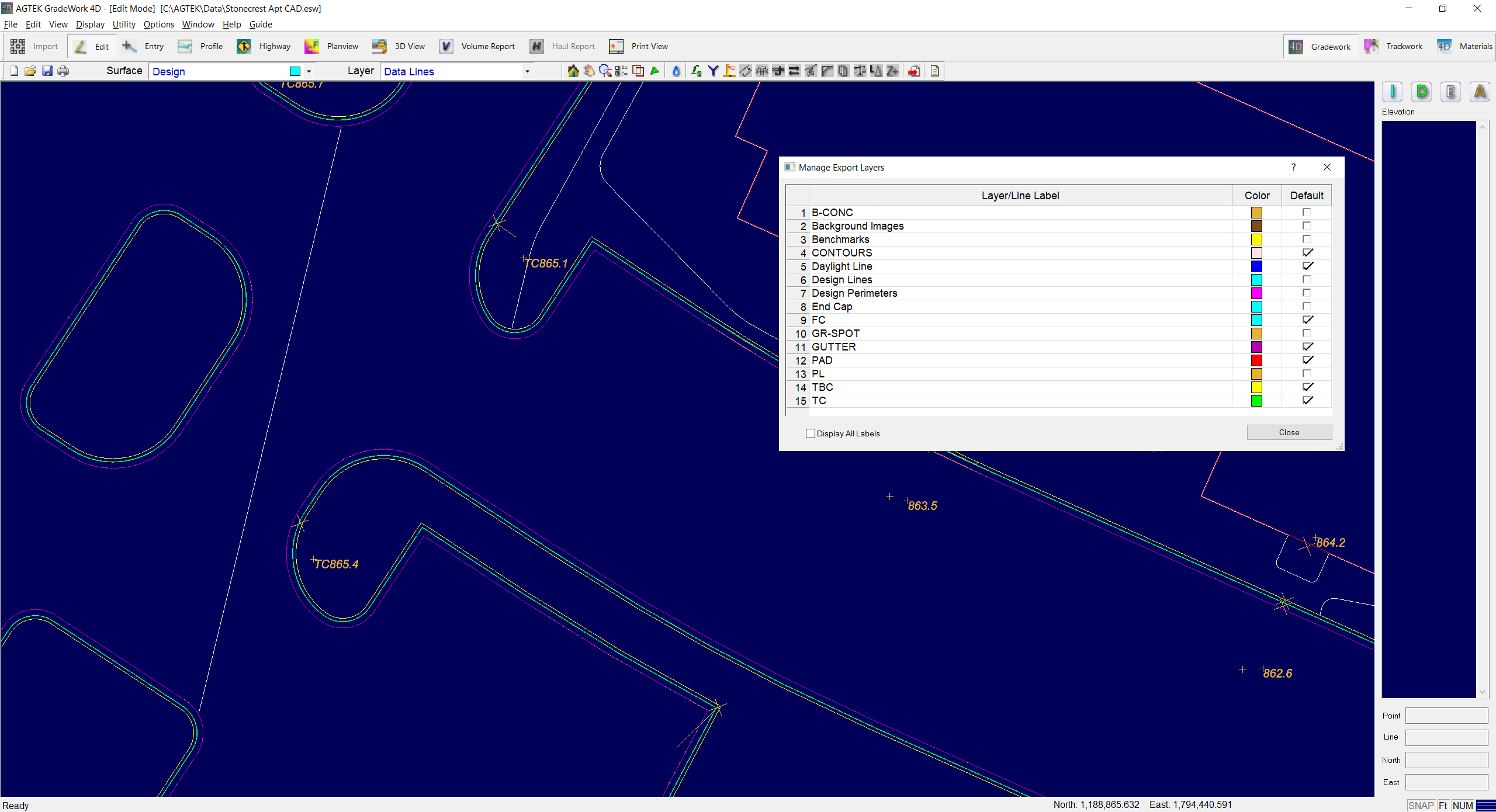Uncheck Default for TC layer
The image size is (1496, 812).
(1307, 401)
